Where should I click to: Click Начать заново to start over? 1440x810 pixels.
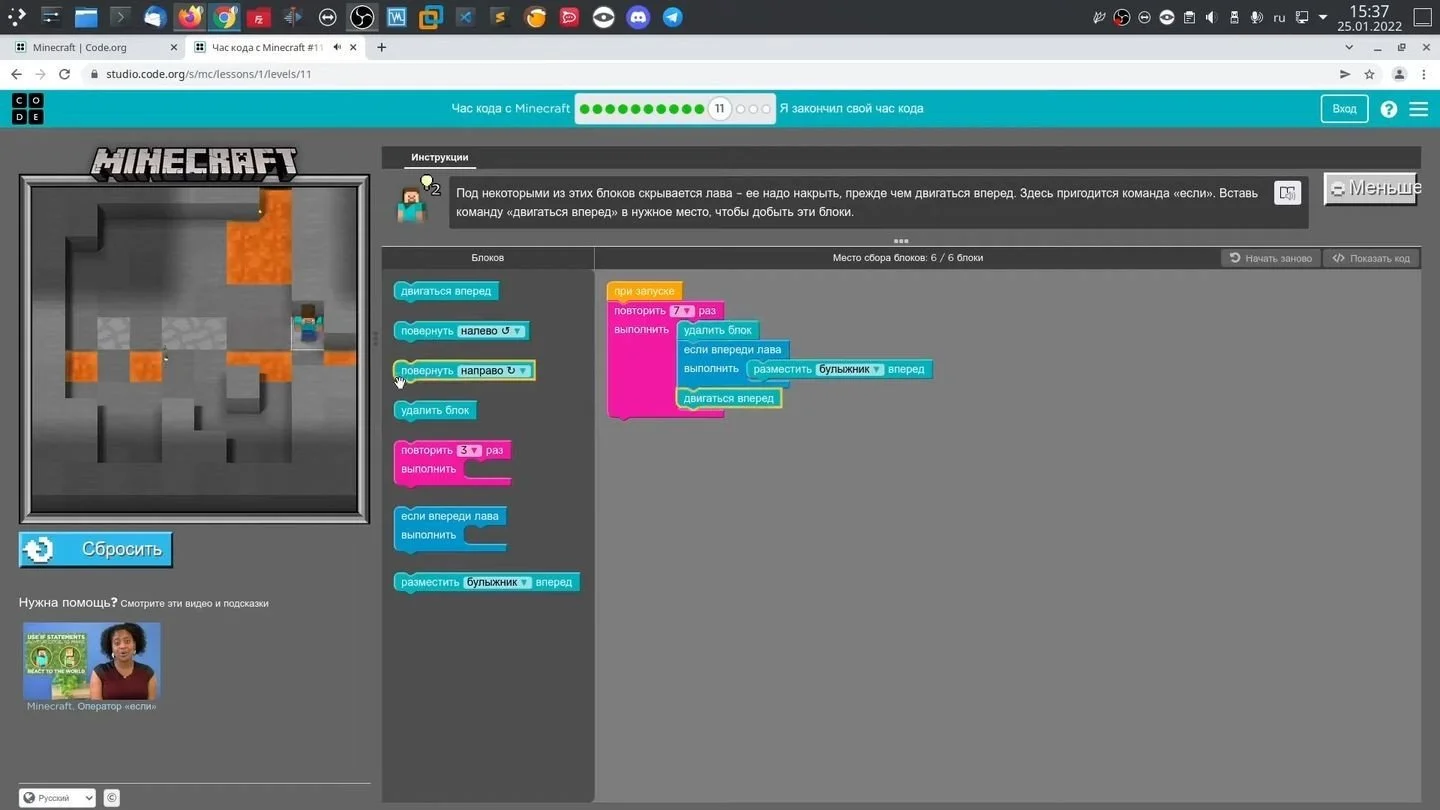pyautogui.click(x=1270, y=258)
